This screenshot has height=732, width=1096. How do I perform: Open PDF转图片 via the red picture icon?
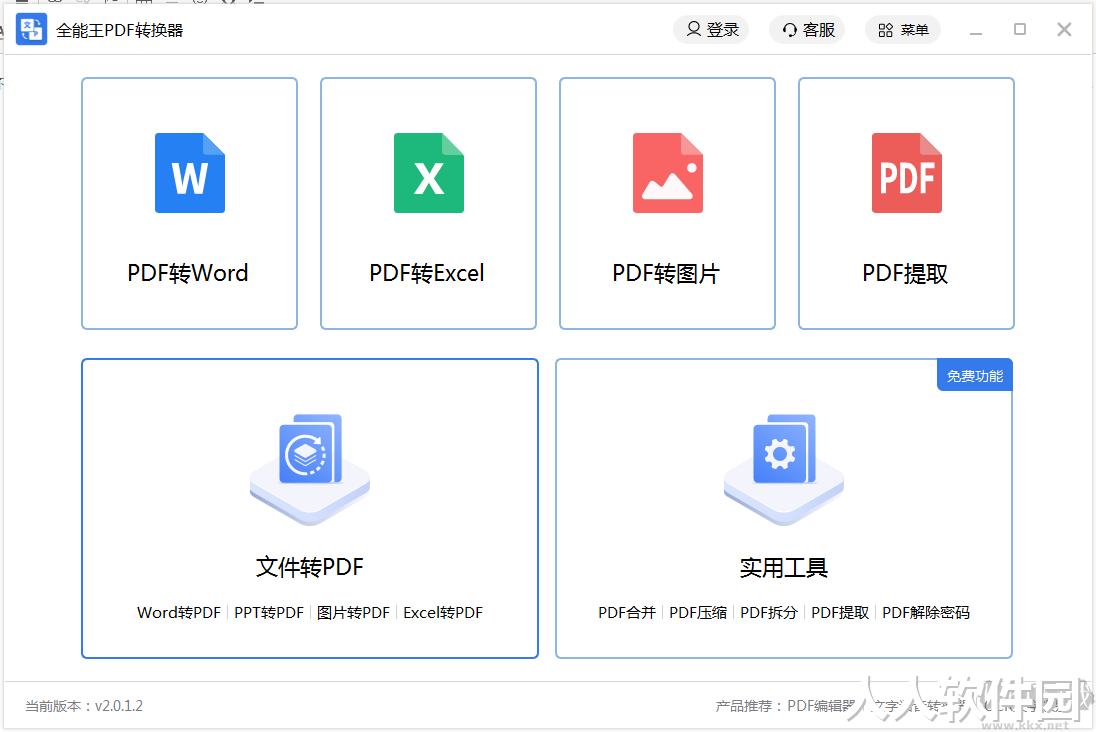[668, 173]
